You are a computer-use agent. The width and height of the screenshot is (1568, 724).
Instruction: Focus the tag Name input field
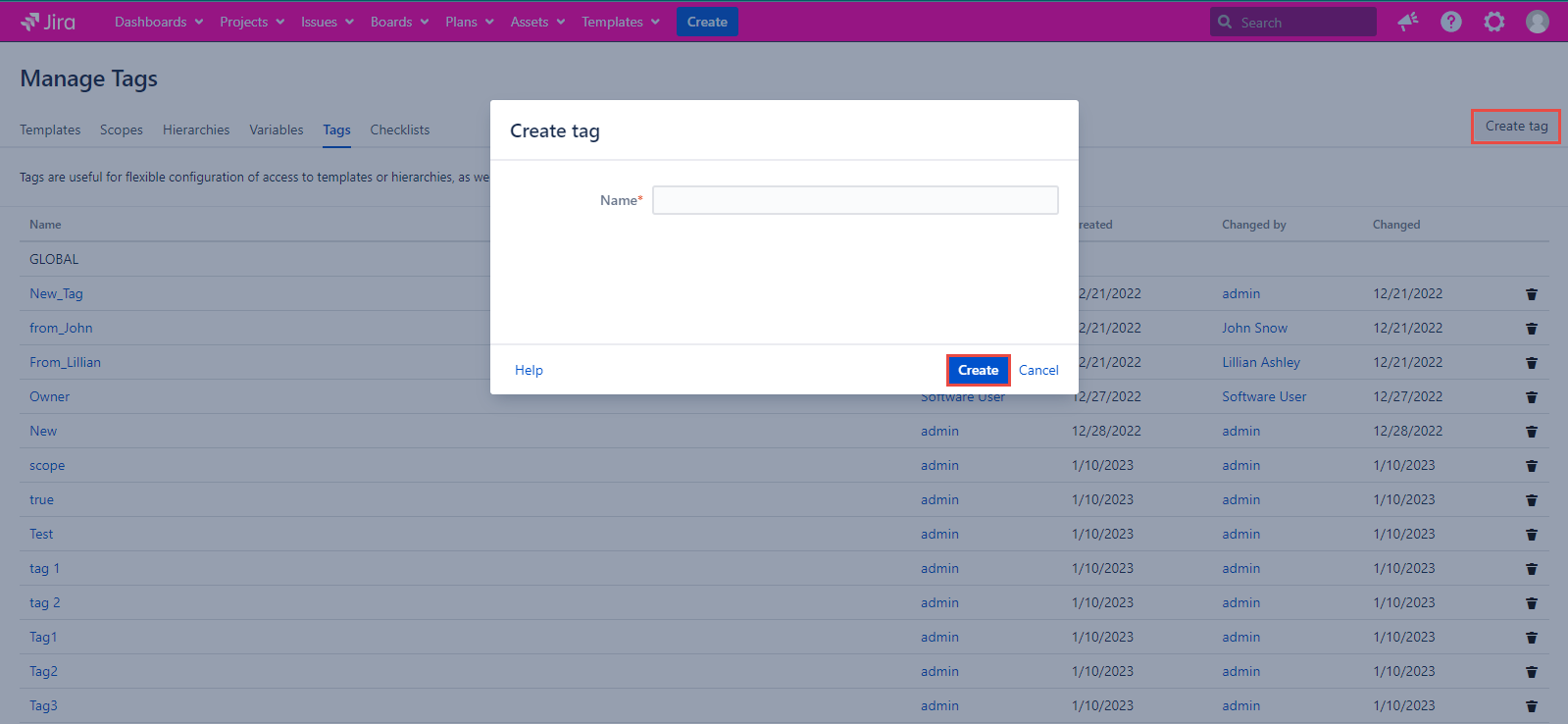(x=855, y=200)
